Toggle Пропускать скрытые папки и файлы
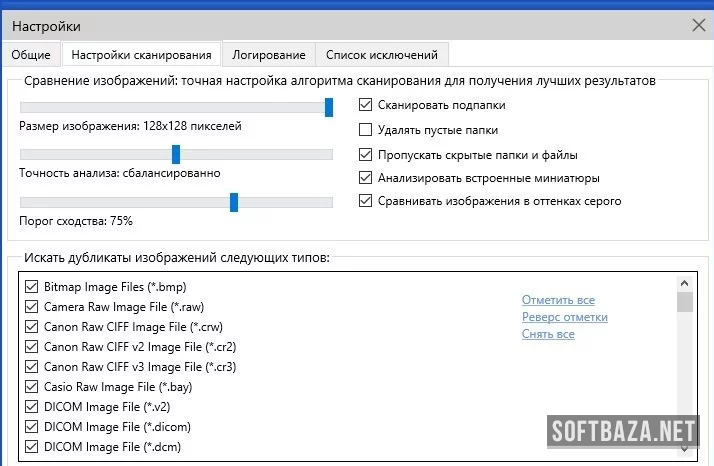 [366, 155]
